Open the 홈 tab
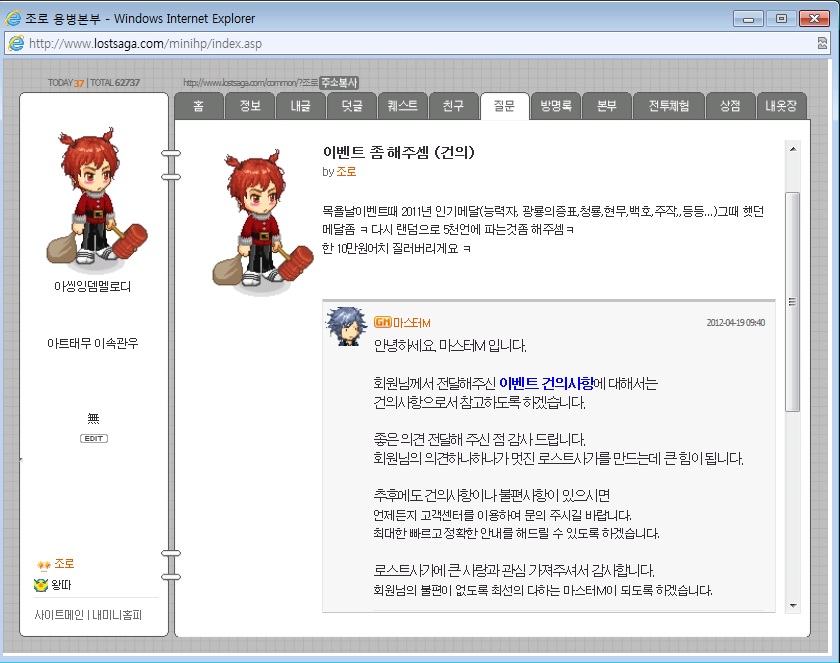The width and height of the screenshot is (840, 663). click(x=199, y=106)
